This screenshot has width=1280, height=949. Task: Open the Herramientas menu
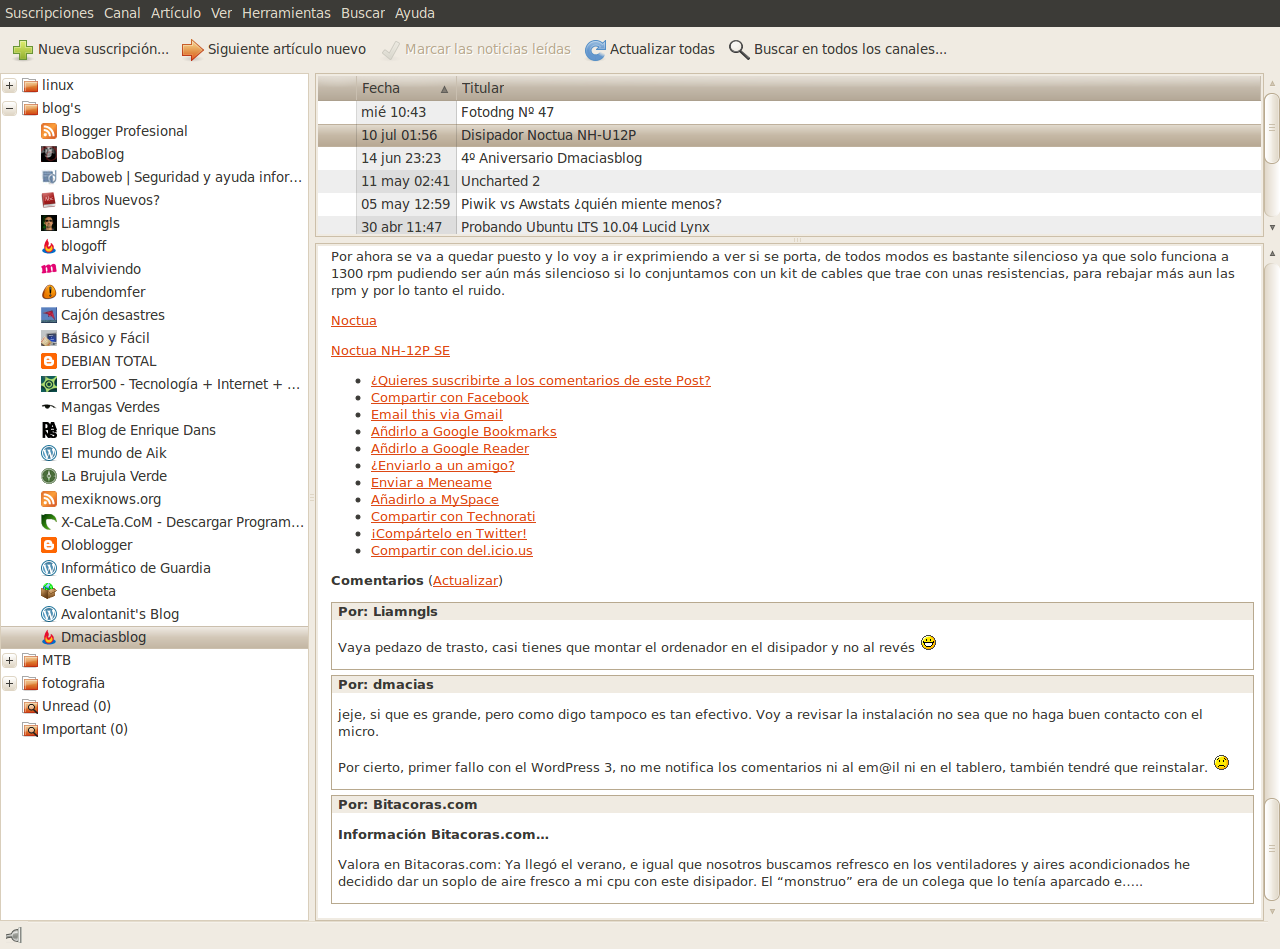[x=286, y=13]
